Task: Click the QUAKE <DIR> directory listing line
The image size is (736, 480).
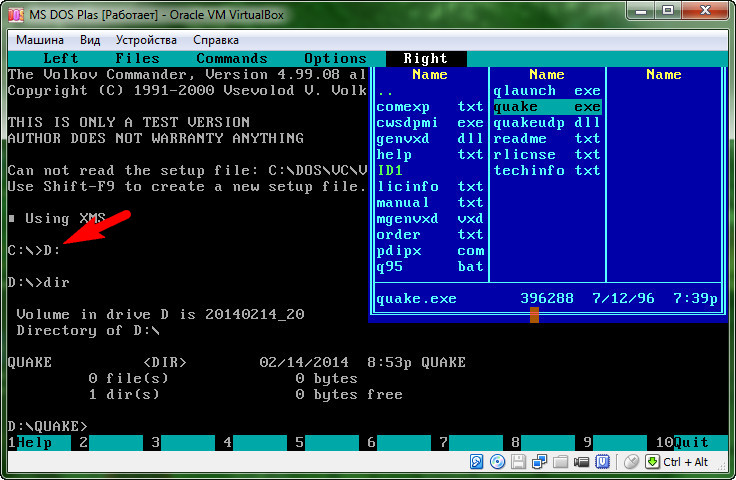Action: [x=237, y=363]
